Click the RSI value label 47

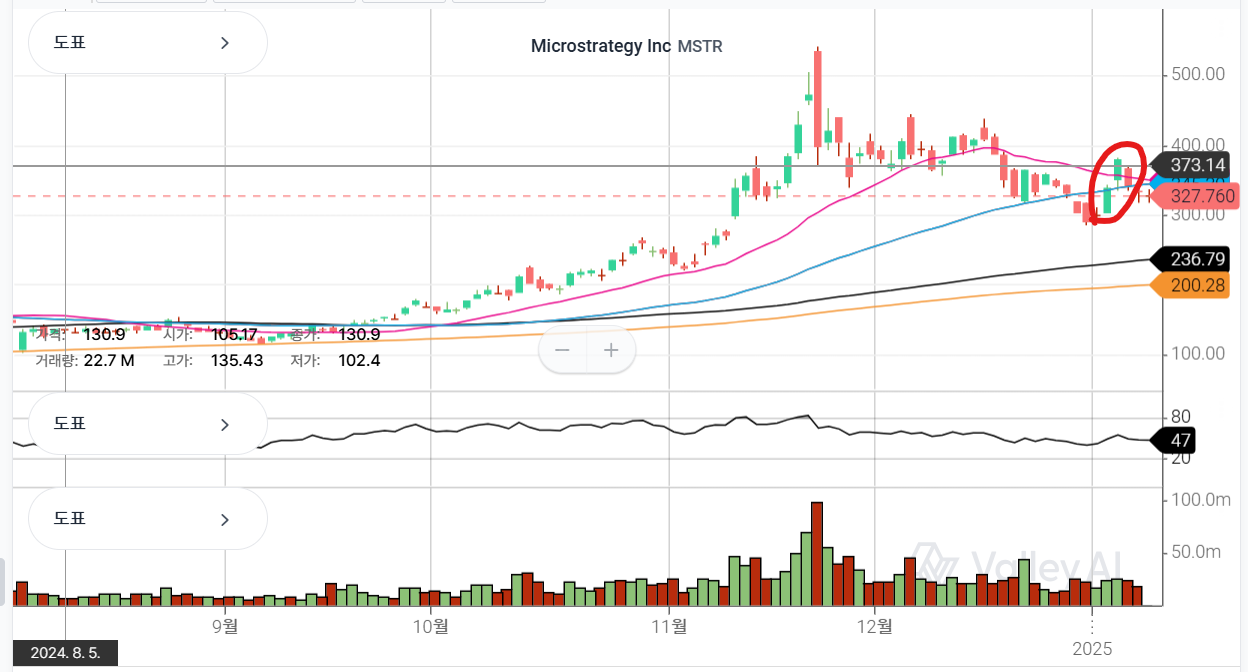pos(1180,440)
